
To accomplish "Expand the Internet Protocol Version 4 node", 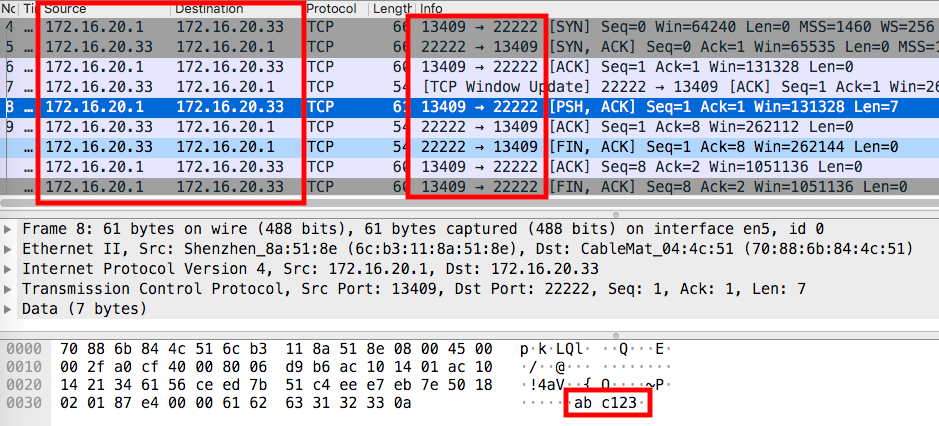I will coord(7,269).
